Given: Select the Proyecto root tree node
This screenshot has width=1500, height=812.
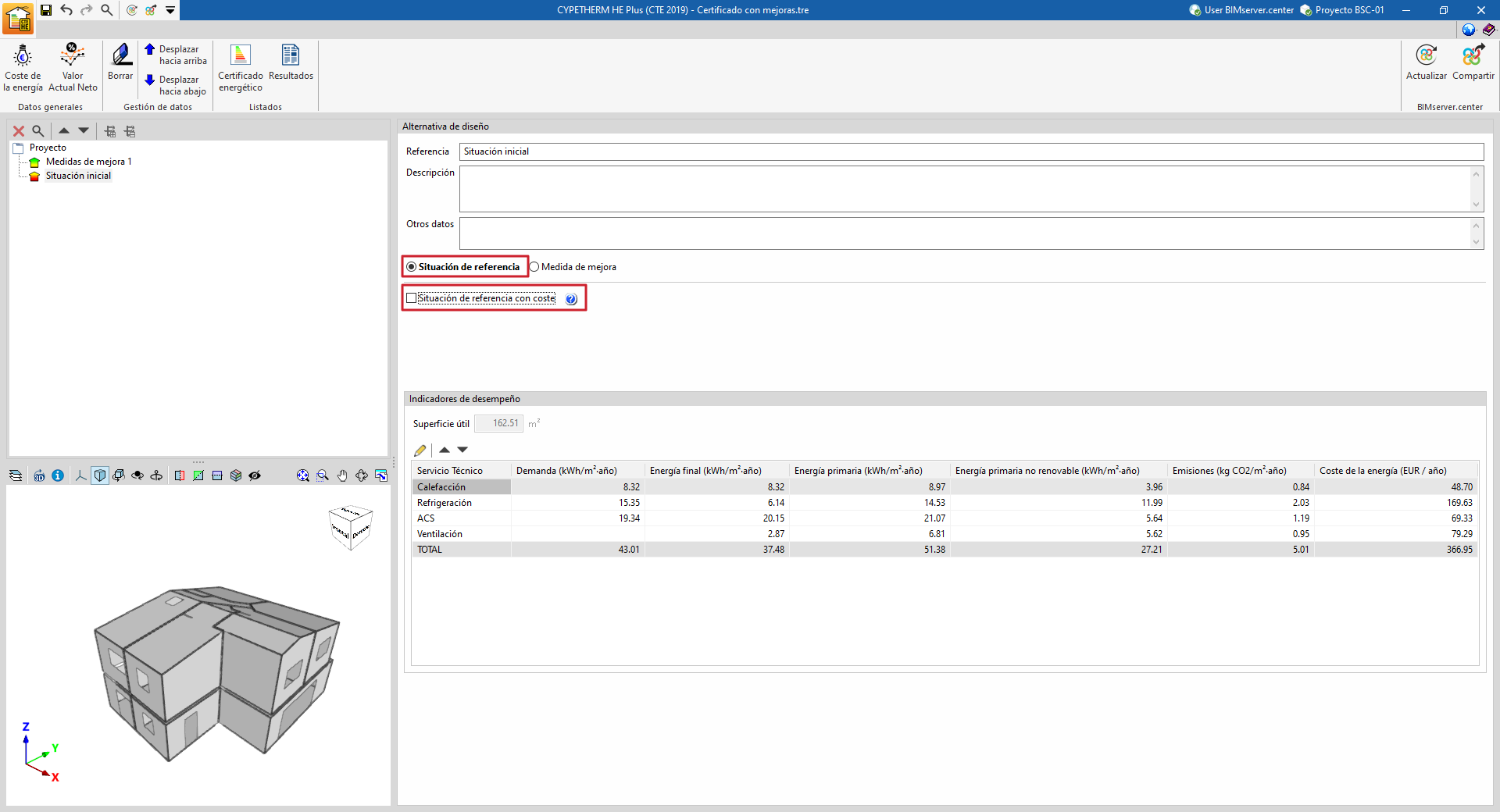Looking at the screenshot, I should [48, 148].
